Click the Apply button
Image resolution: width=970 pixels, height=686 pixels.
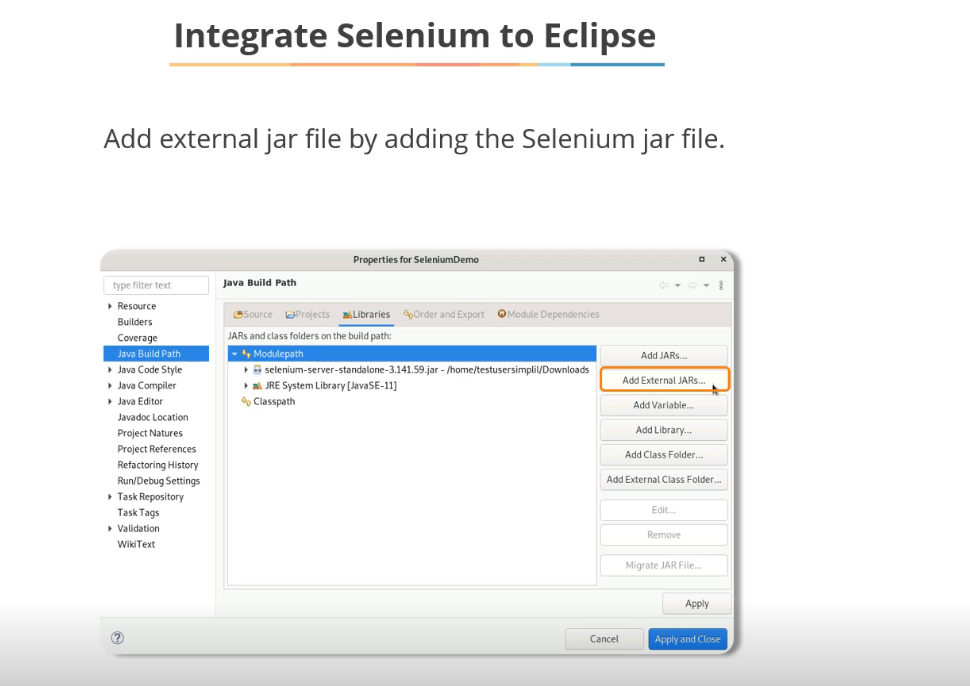(697, 604)
